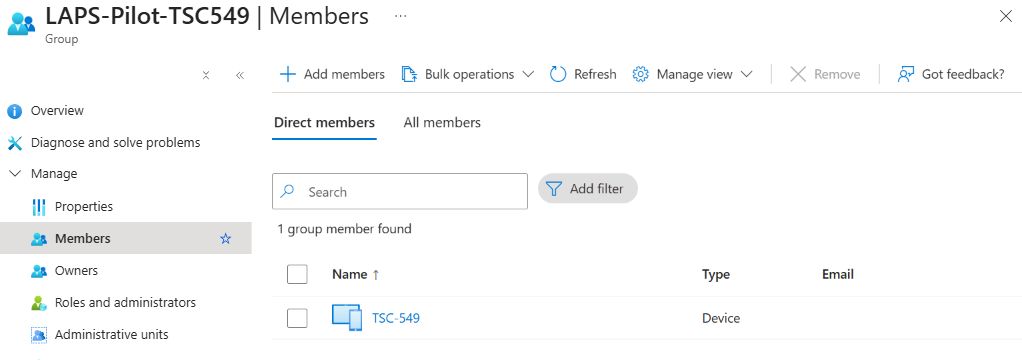Tick the select-all checkbox in header
The height and width of the screenshot is (360, 1022).
click(x=297, y=275)
